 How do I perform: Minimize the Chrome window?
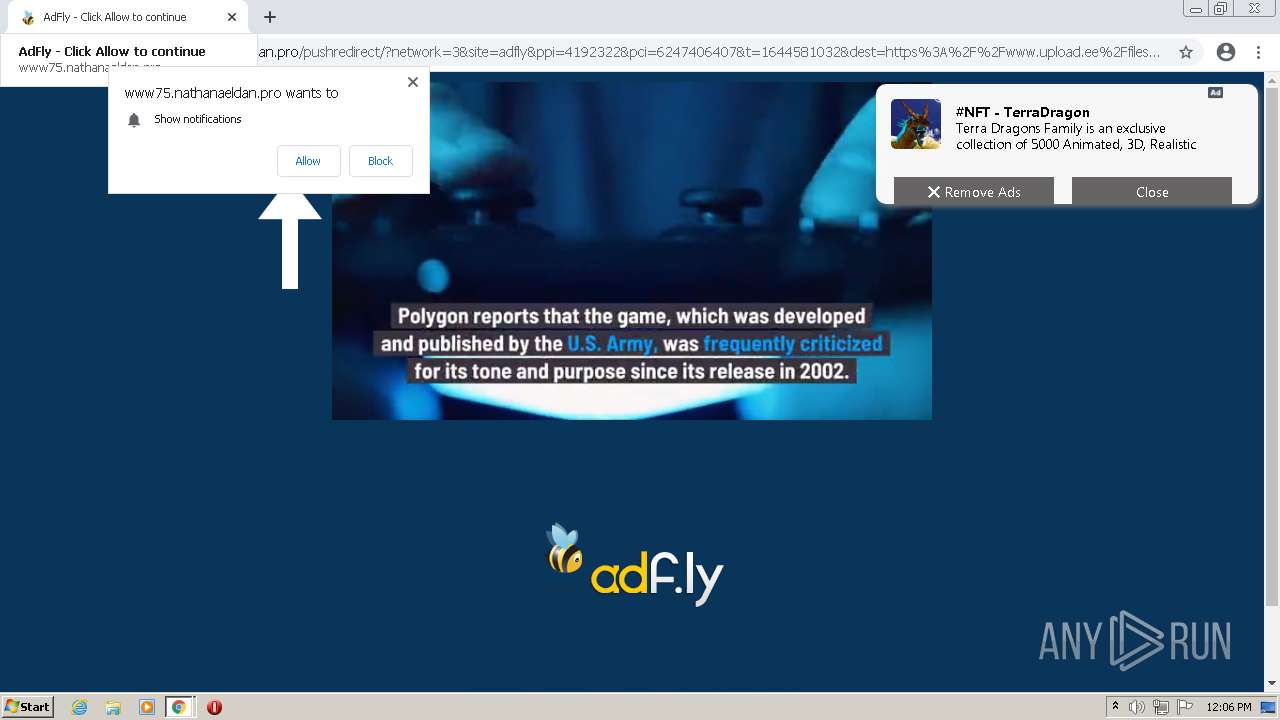[x=1196, y=9]
